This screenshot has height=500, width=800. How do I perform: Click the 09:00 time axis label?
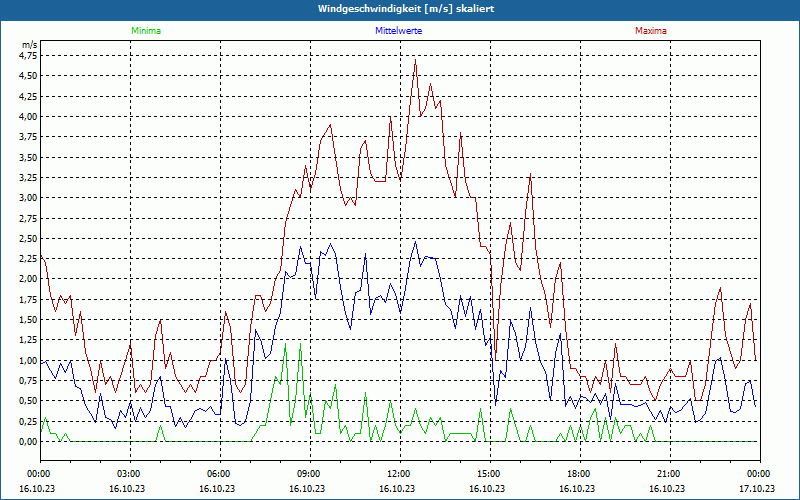310,474
